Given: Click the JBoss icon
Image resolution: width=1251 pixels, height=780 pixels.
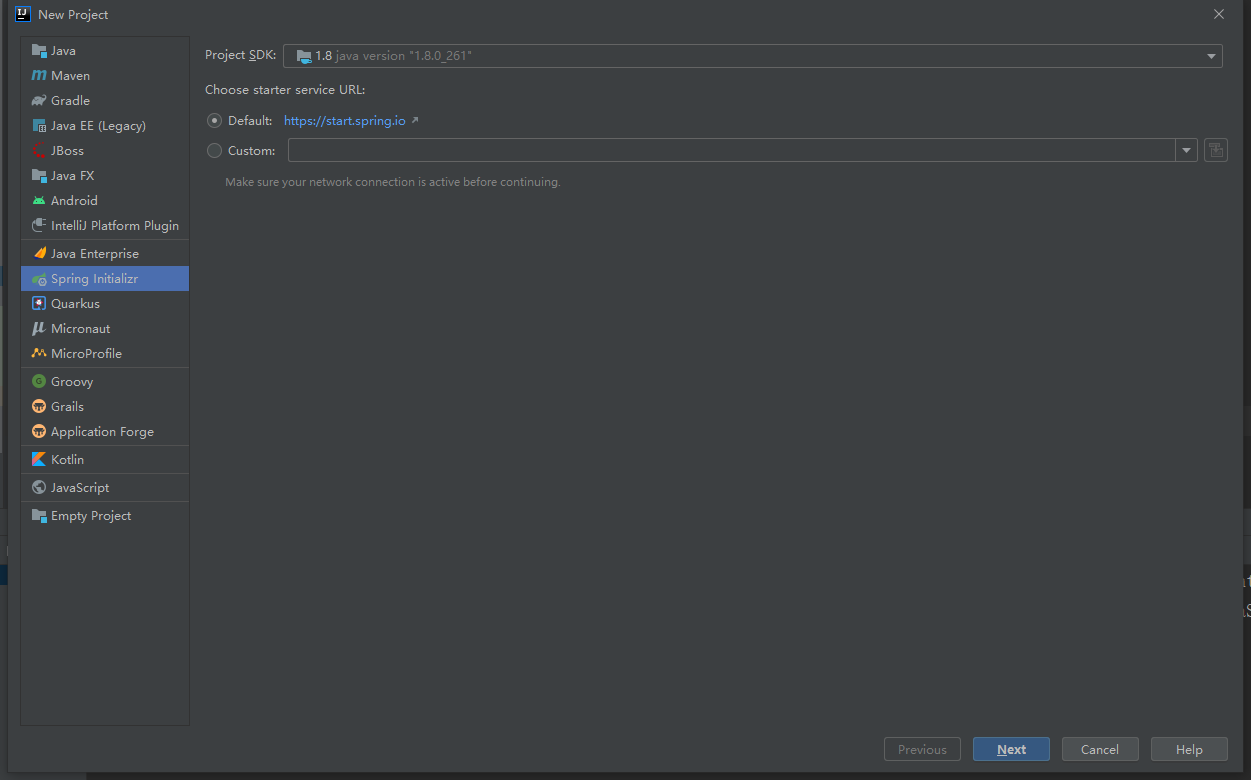Looking at the screenshot, I should coord(39,151).
